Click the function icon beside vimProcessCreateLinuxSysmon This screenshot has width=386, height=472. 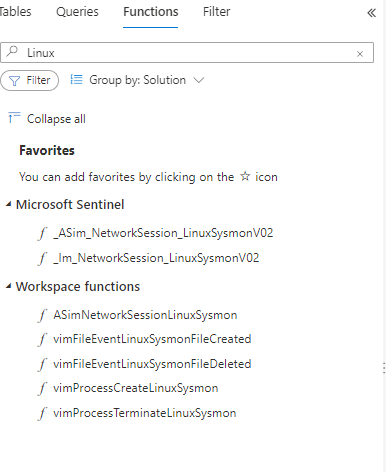pos(42,388)
